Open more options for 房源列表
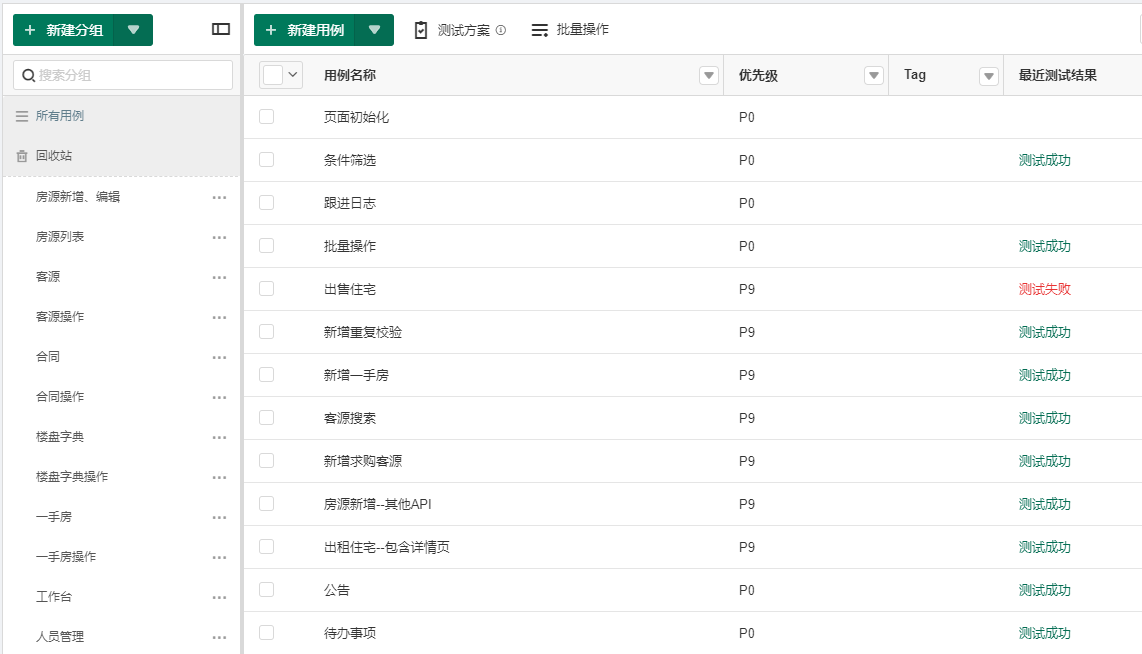This screenshot has width=1142, height=654. click(219, 237)
